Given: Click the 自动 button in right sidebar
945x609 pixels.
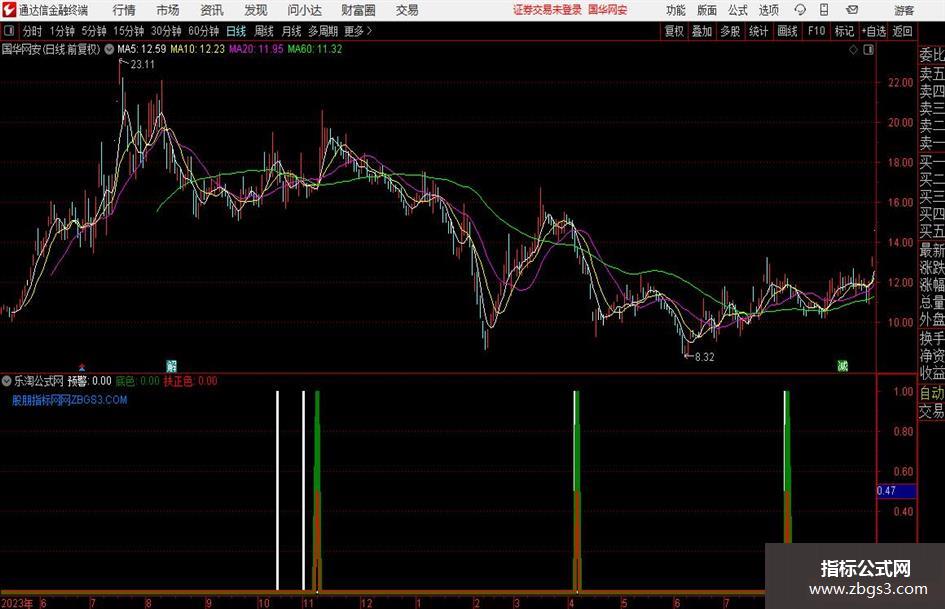Looking at the screenshot, I should pyautogui.click(x=932, y=394).
